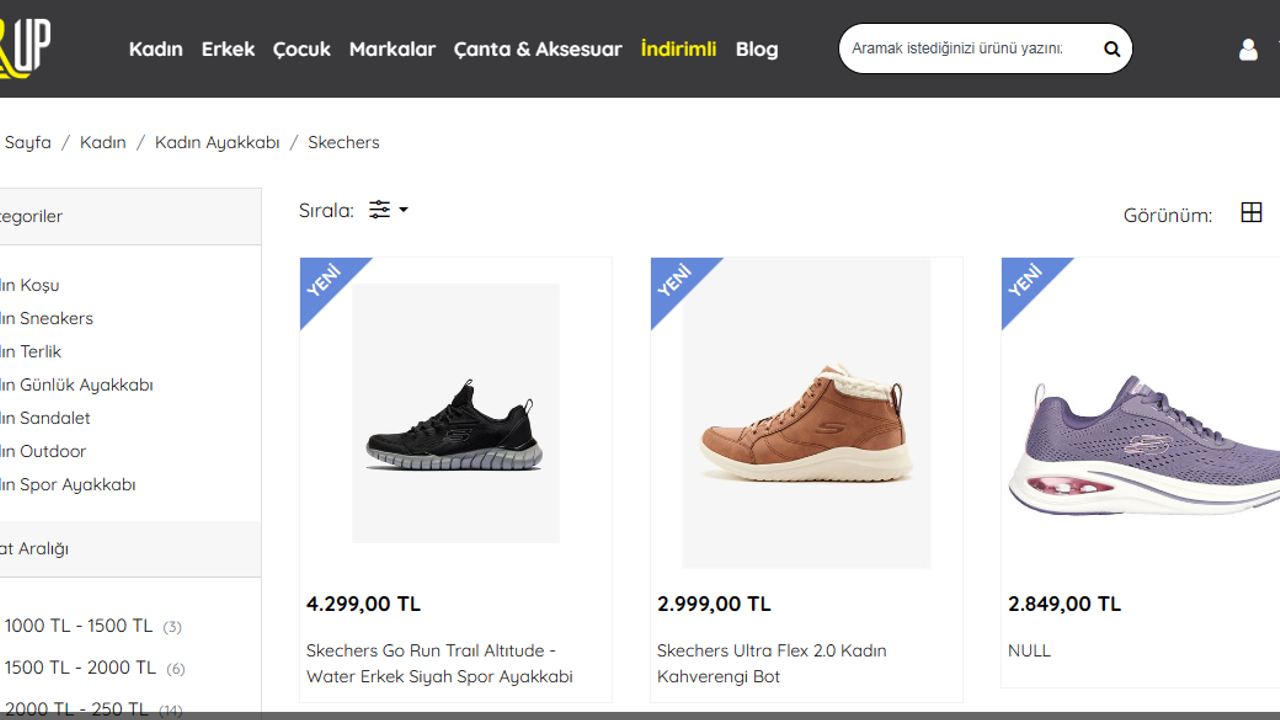1280x720 pixels.
Task: Open the Çocuk menu
Action: pyautogui.click(x=302, y=49)
